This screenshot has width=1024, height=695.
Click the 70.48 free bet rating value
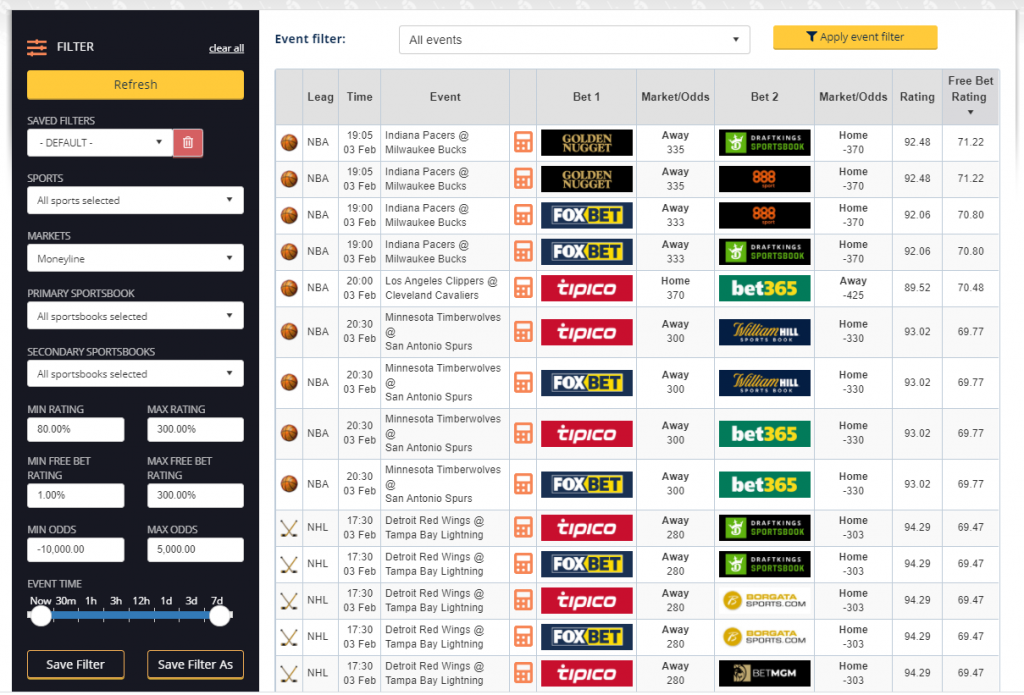(x=970, y=288)
